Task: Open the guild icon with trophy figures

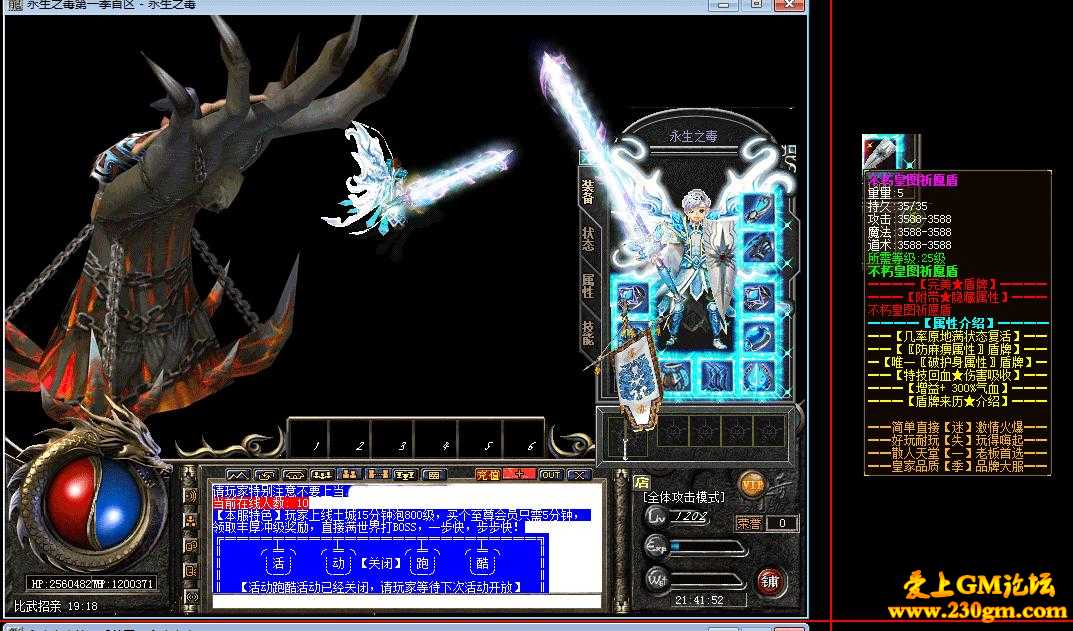Action: (x=406, y=474)
